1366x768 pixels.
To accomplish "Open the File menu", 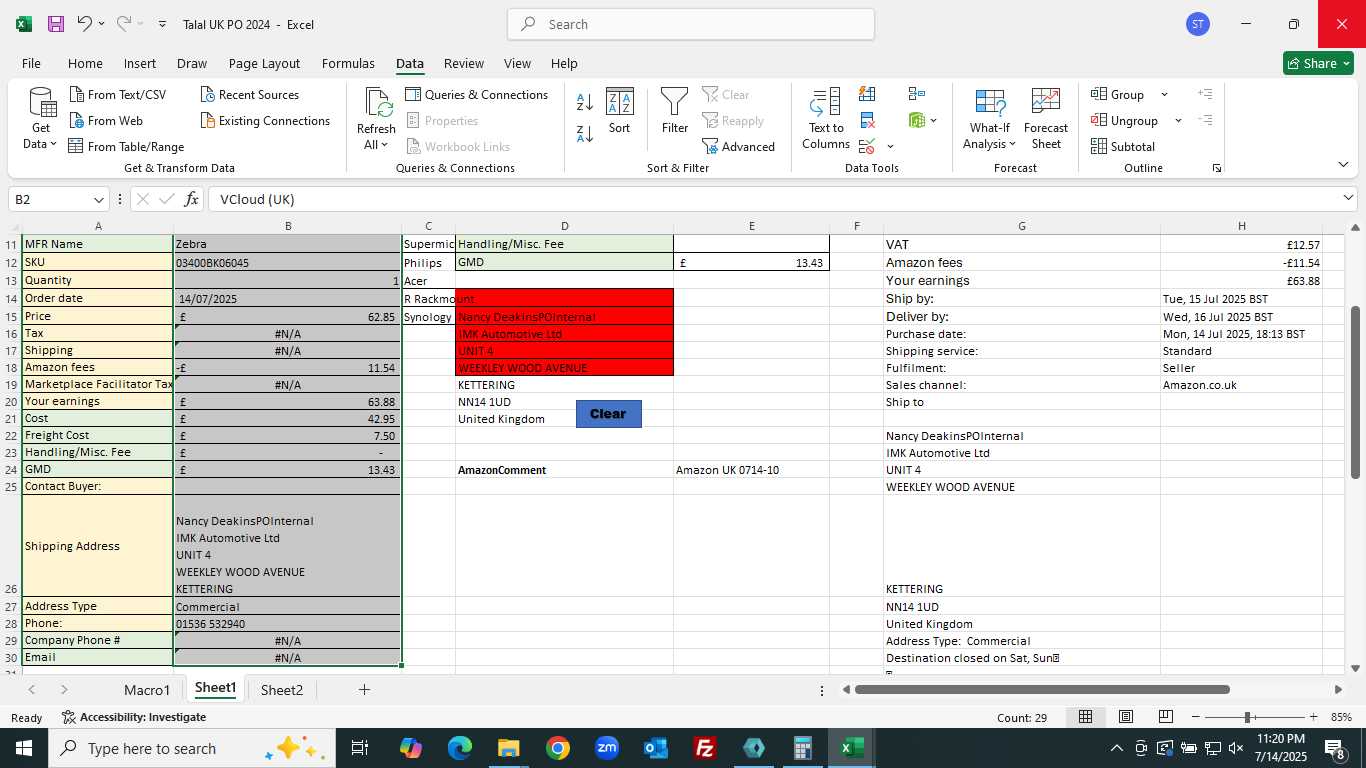I will coord(31,63).
